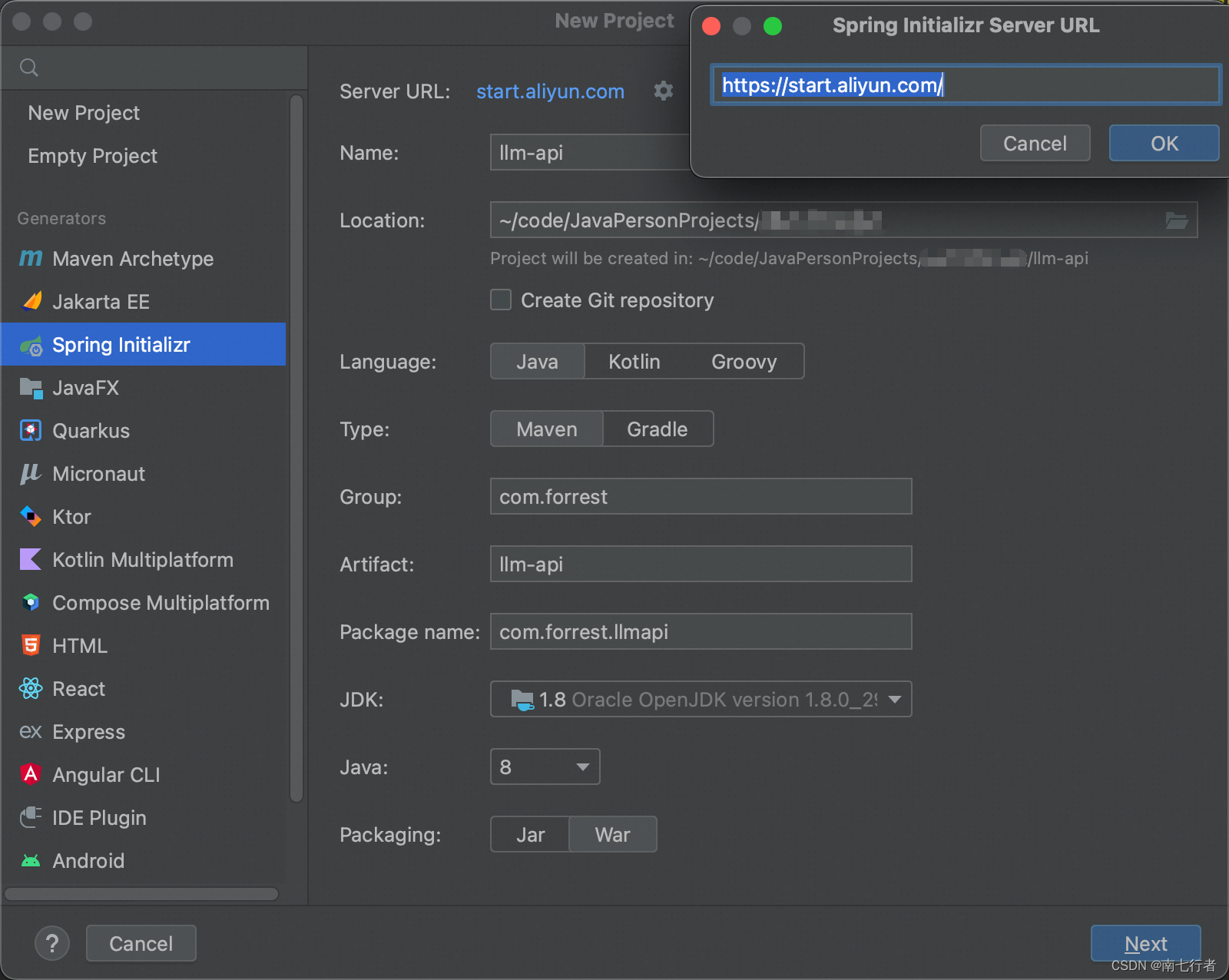The width and height of the screenshot is (1229, 980).
Task: Select Kotlin Multiplatform generator label
Action: 143,560
